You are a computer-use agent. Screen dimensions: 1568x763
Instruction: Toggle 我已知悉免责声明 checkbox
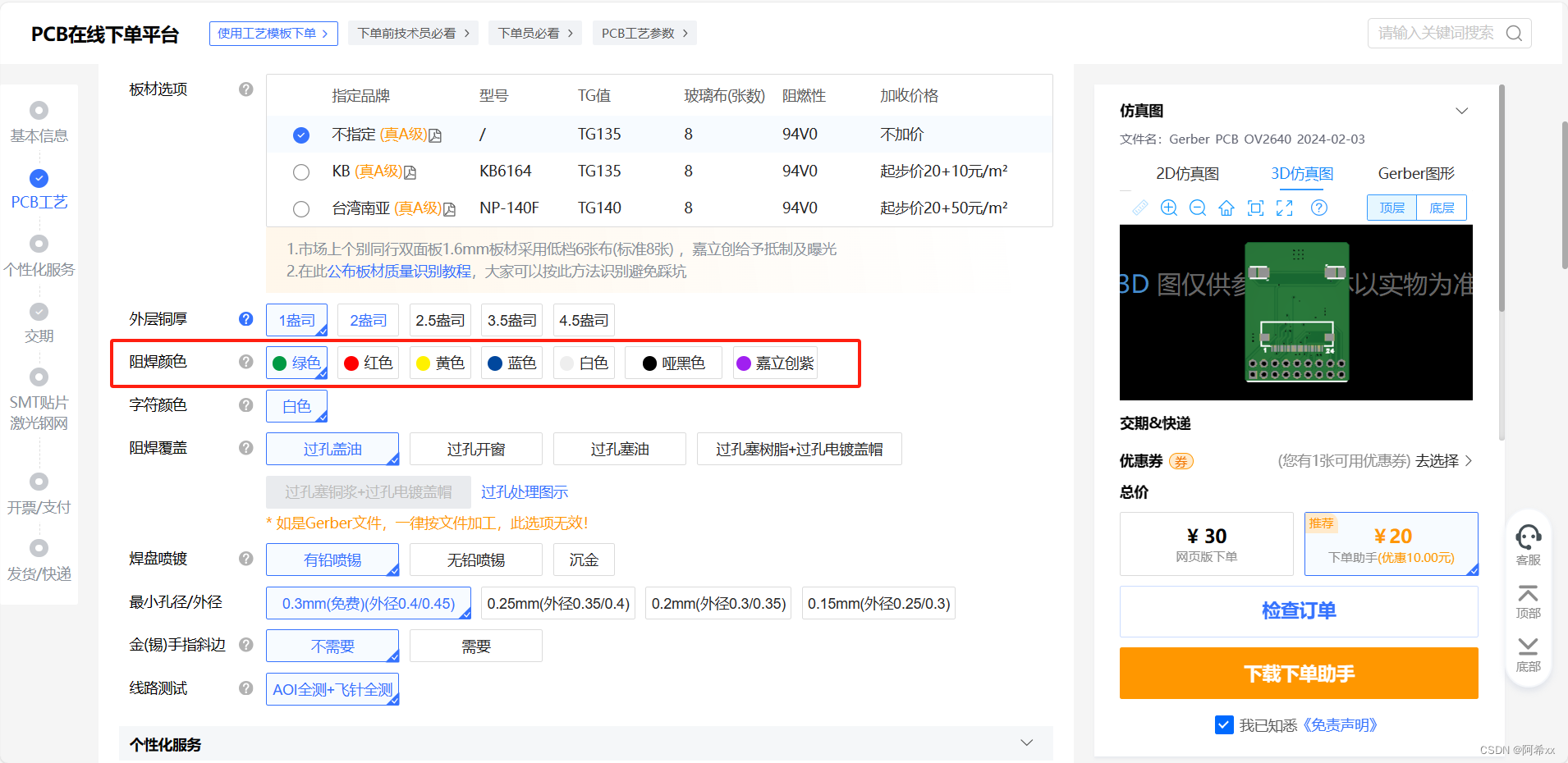pyautogui.click(x=1224, y=724)
